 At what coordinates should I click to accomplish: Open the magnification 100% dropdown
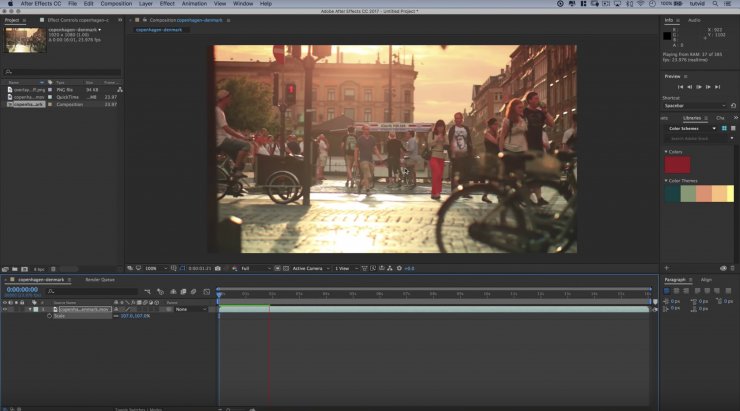(x=156, y=268)
